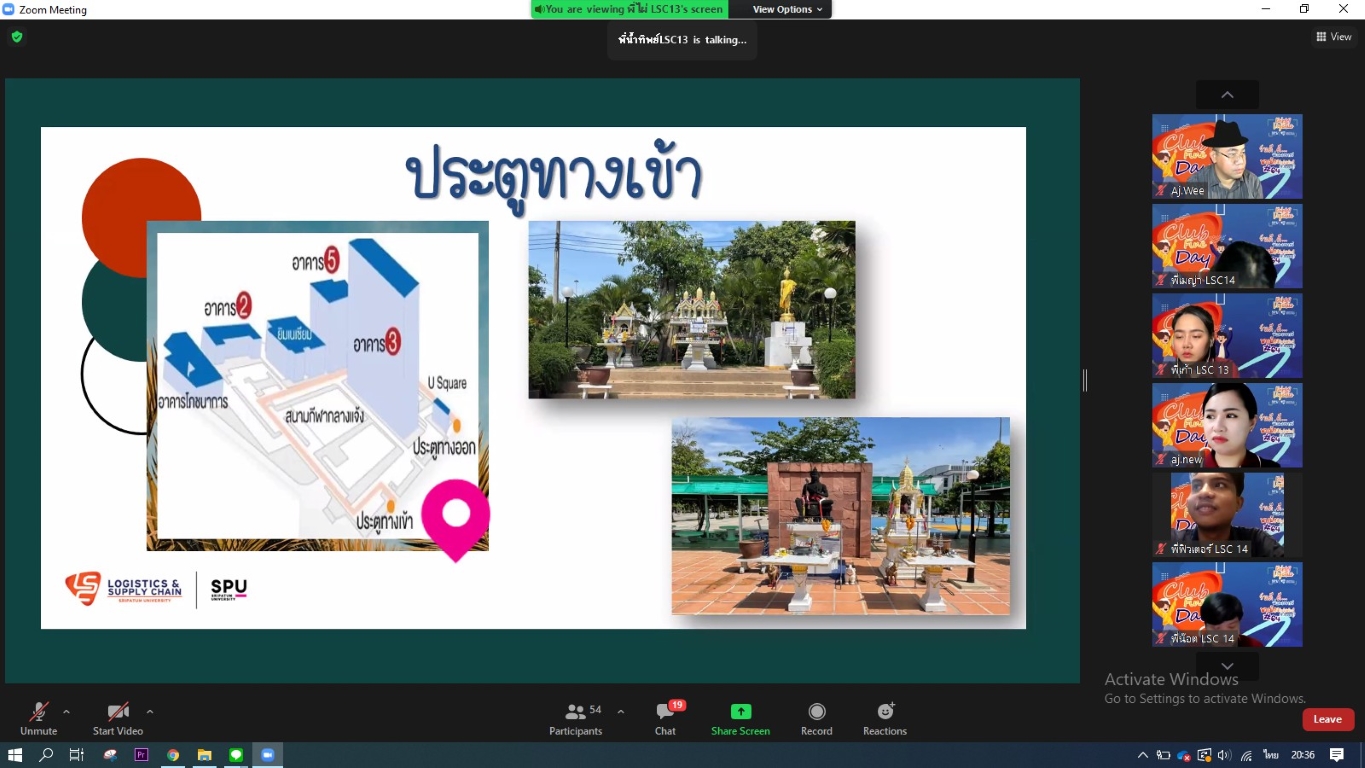1365x768 pixels.
Task: Select the Aj.Wee video thumbnail
Action: click(x=1227, y=156)
